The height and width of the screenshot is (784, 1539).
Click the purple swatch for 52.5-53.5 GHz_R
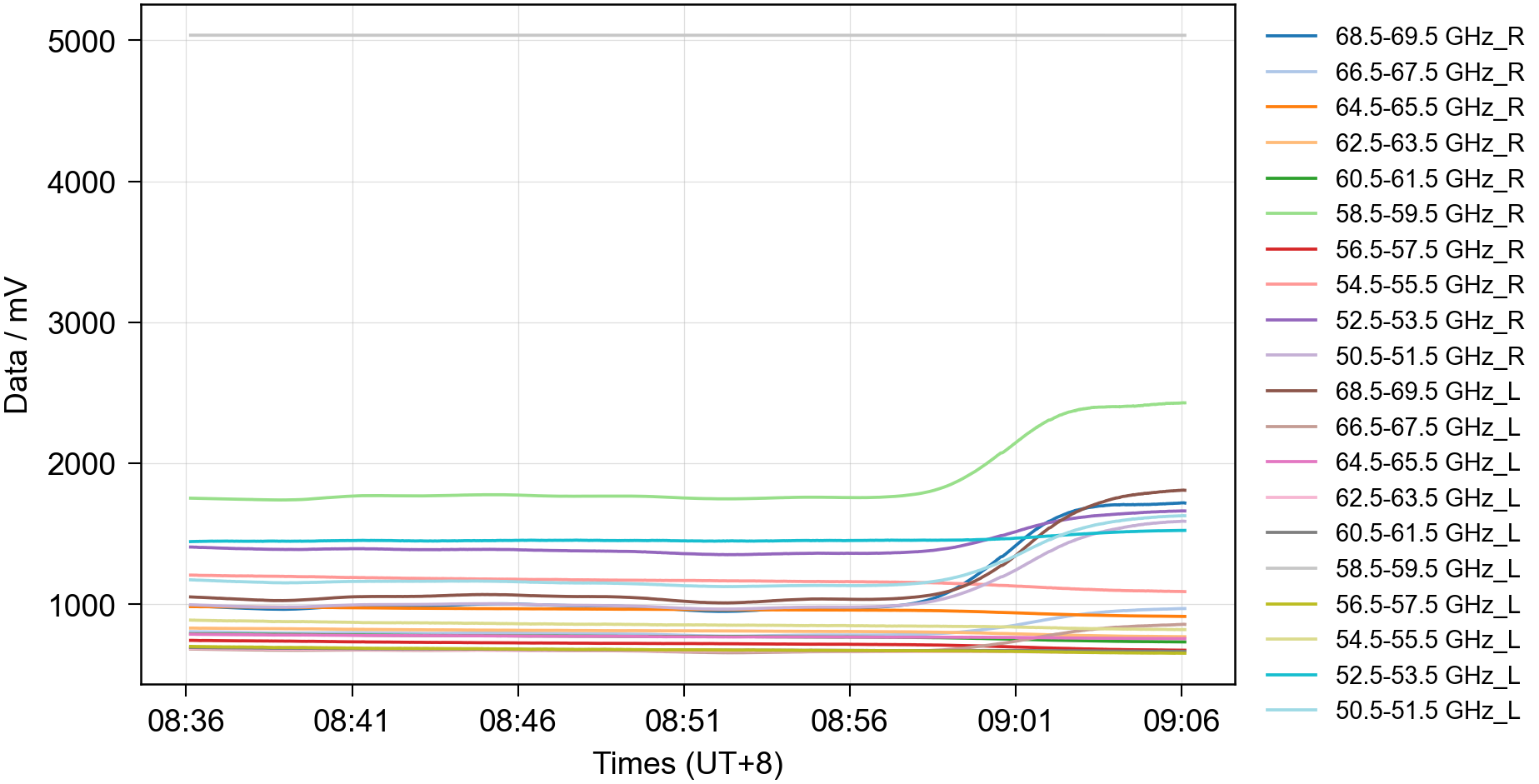tap(1291, 321)
